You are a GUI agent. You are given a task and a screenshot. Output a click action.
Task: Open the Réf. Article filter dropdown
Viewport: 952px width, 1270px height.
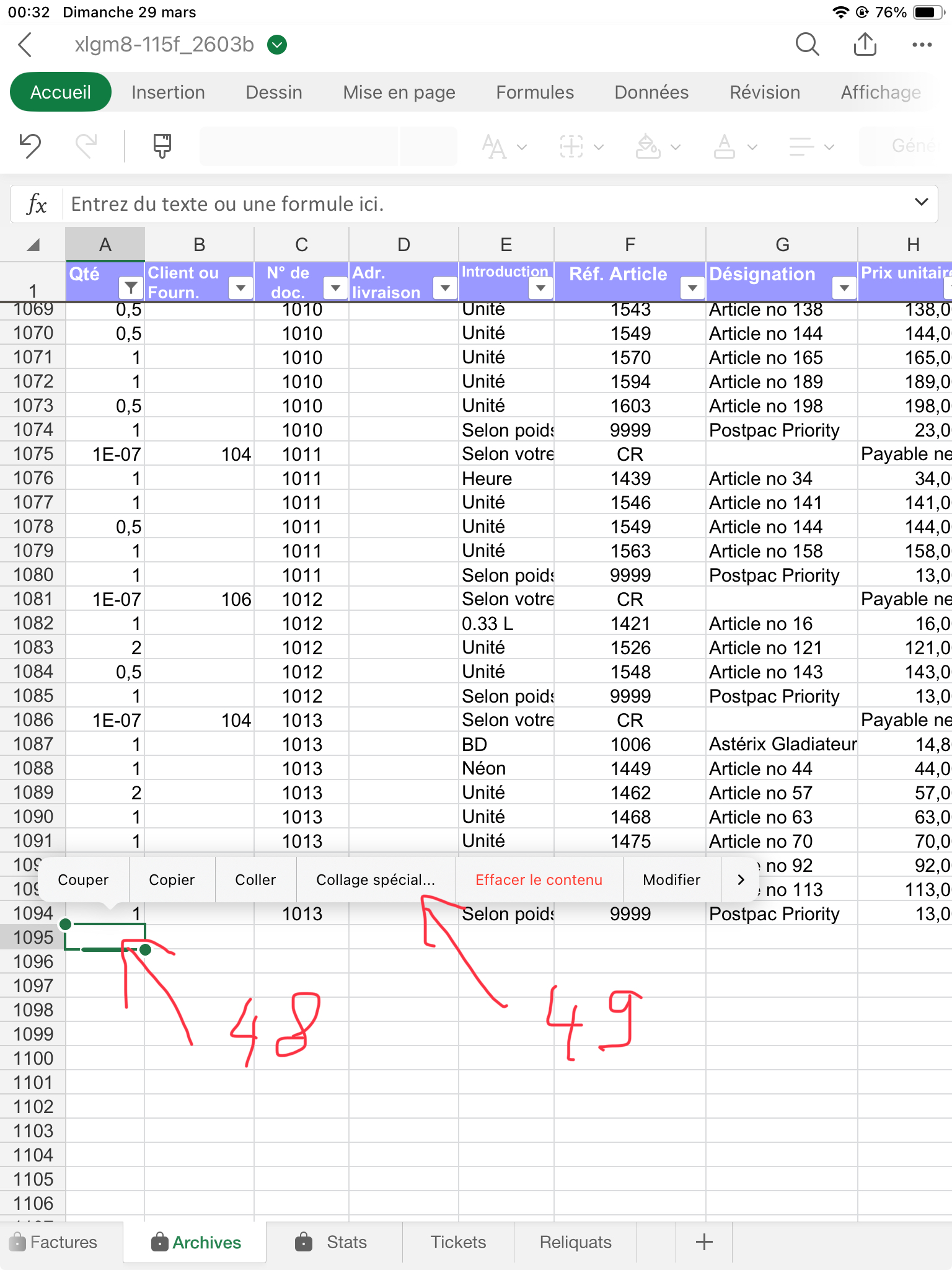click(692, 288)
